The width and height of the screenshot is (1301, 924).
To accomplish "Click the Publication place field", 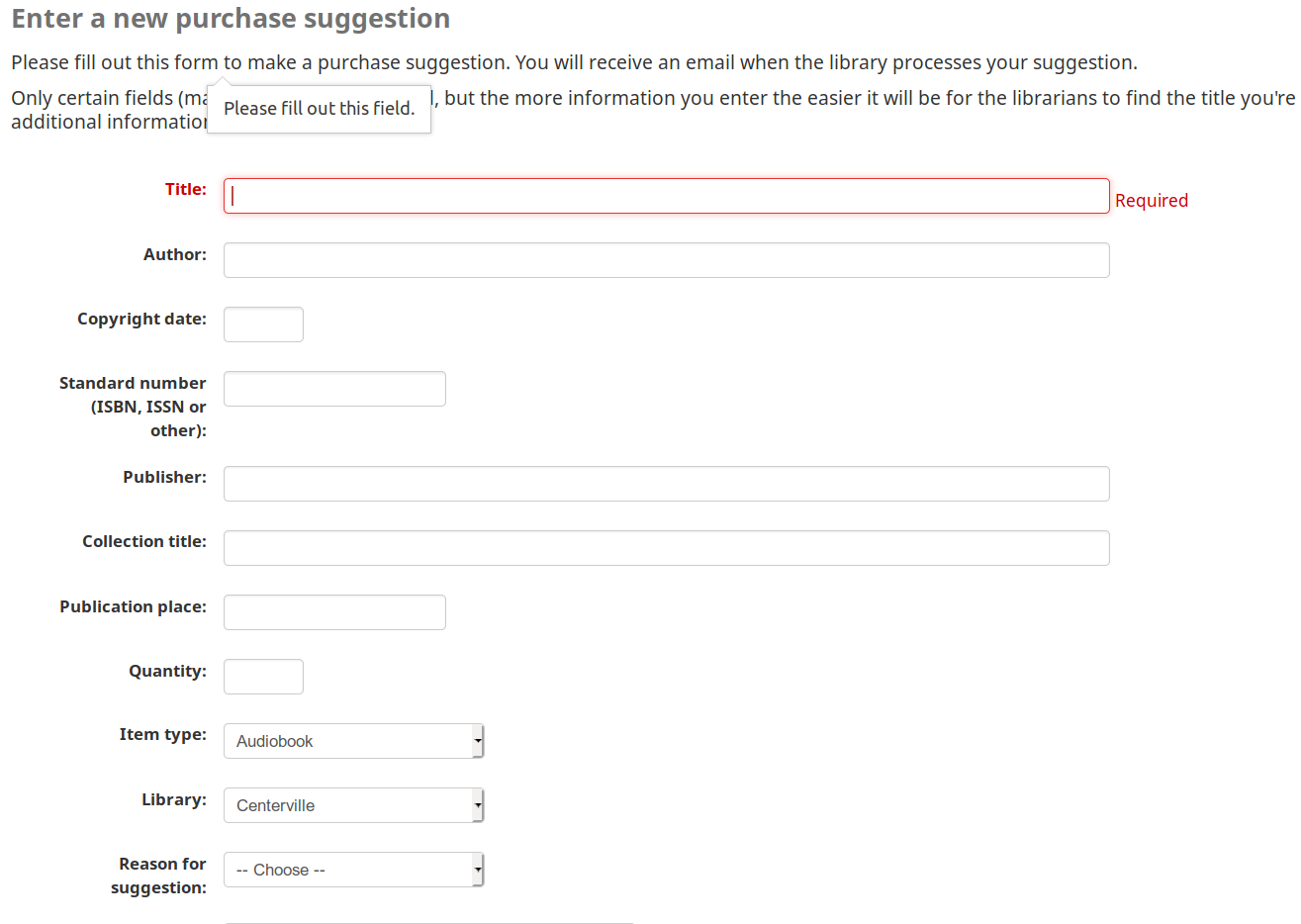I will tap(334, 612).
